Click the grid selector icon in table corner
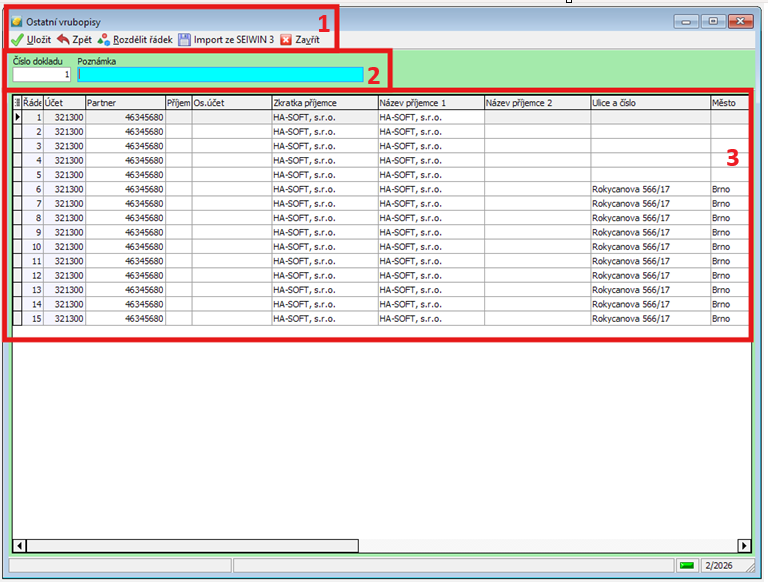The height and width of the screenshot is (582, 768). [x=17, y=103]
